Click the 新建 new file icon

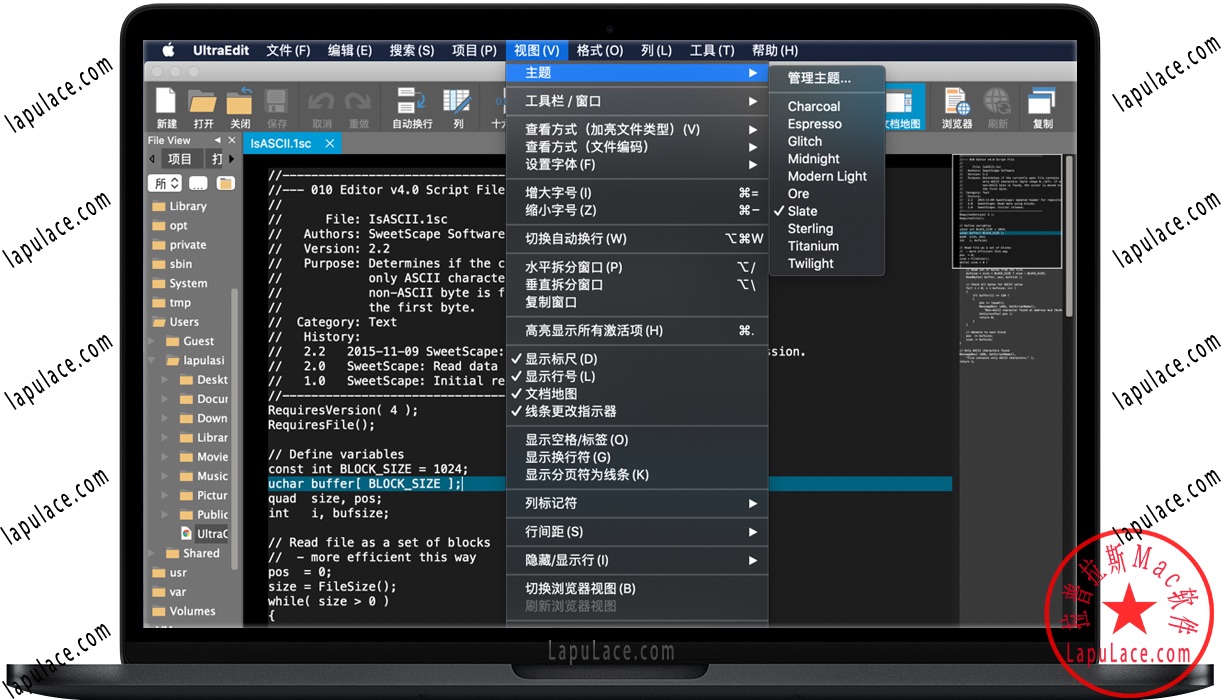point(166,103)
